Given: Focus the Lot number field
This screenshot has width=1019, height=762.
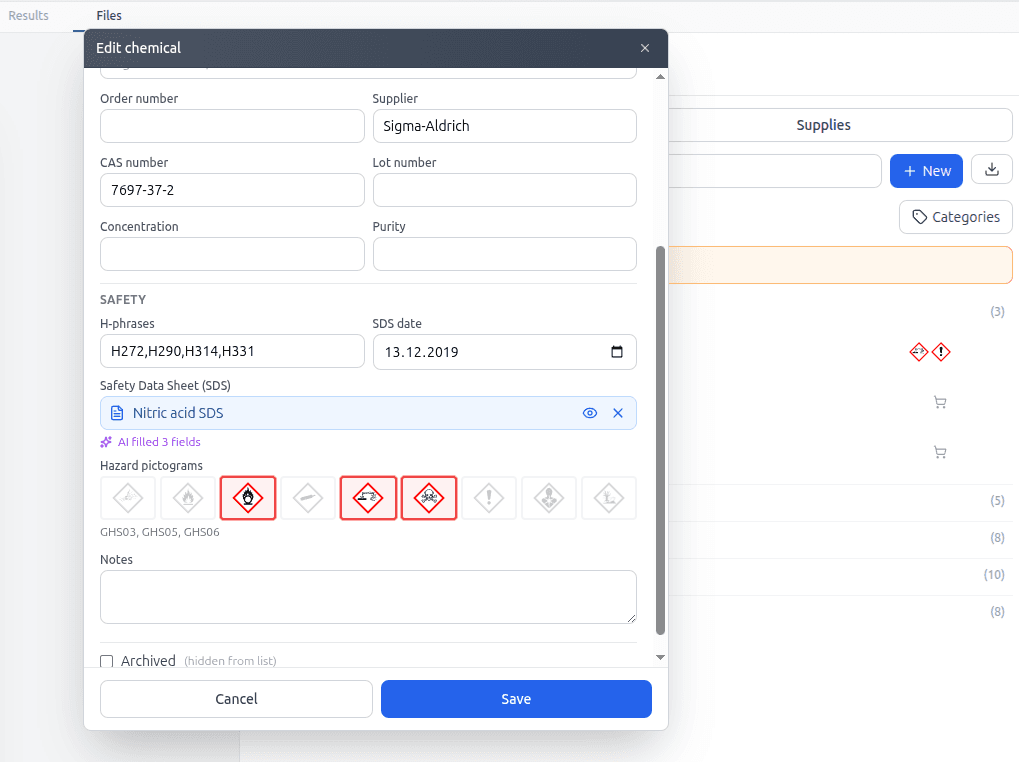Looking at the screenshot, I should 504,190.
